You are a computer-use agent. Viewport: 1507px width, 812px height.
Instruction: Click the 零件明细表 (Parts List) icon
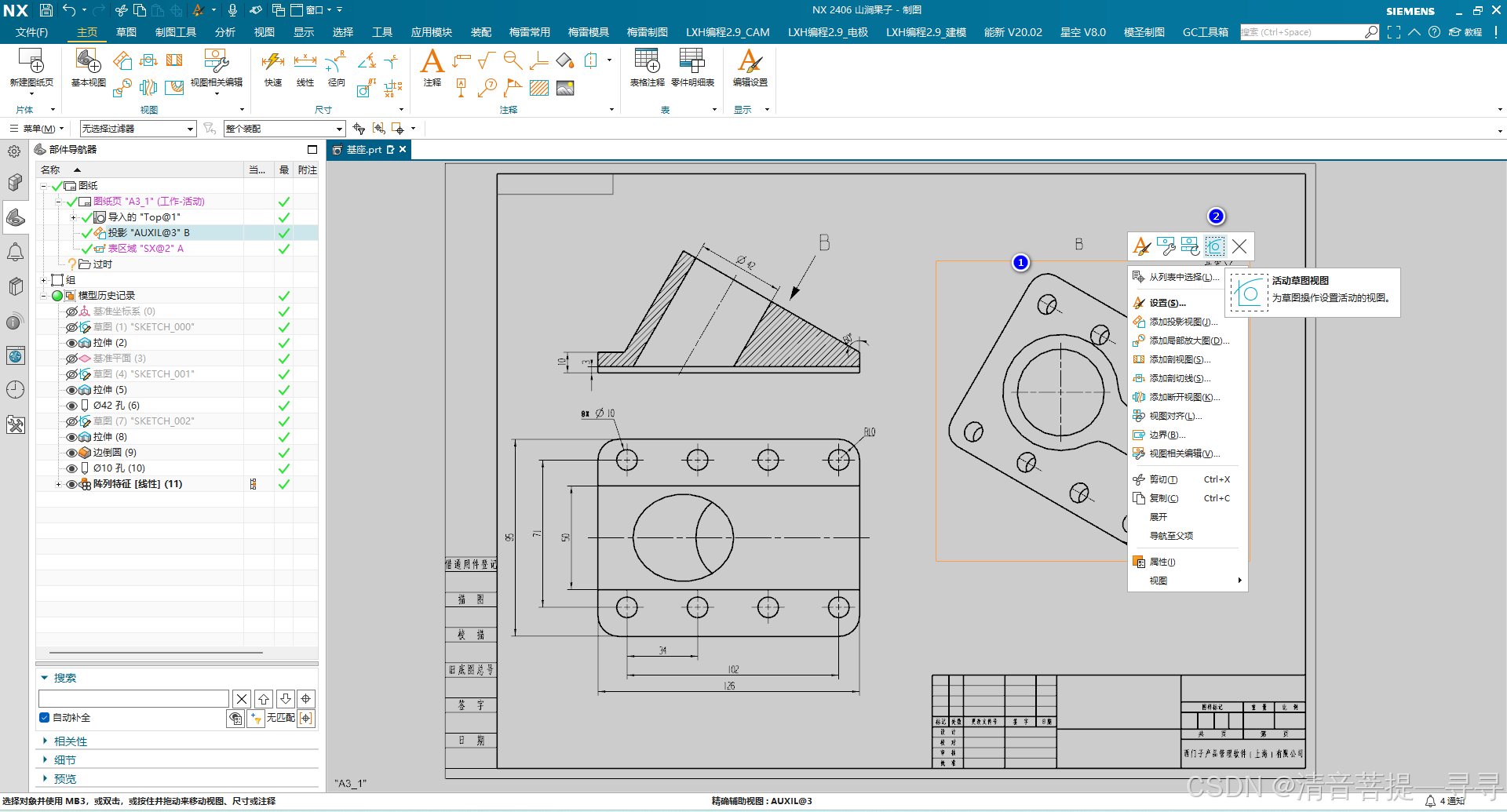point(692,68)
